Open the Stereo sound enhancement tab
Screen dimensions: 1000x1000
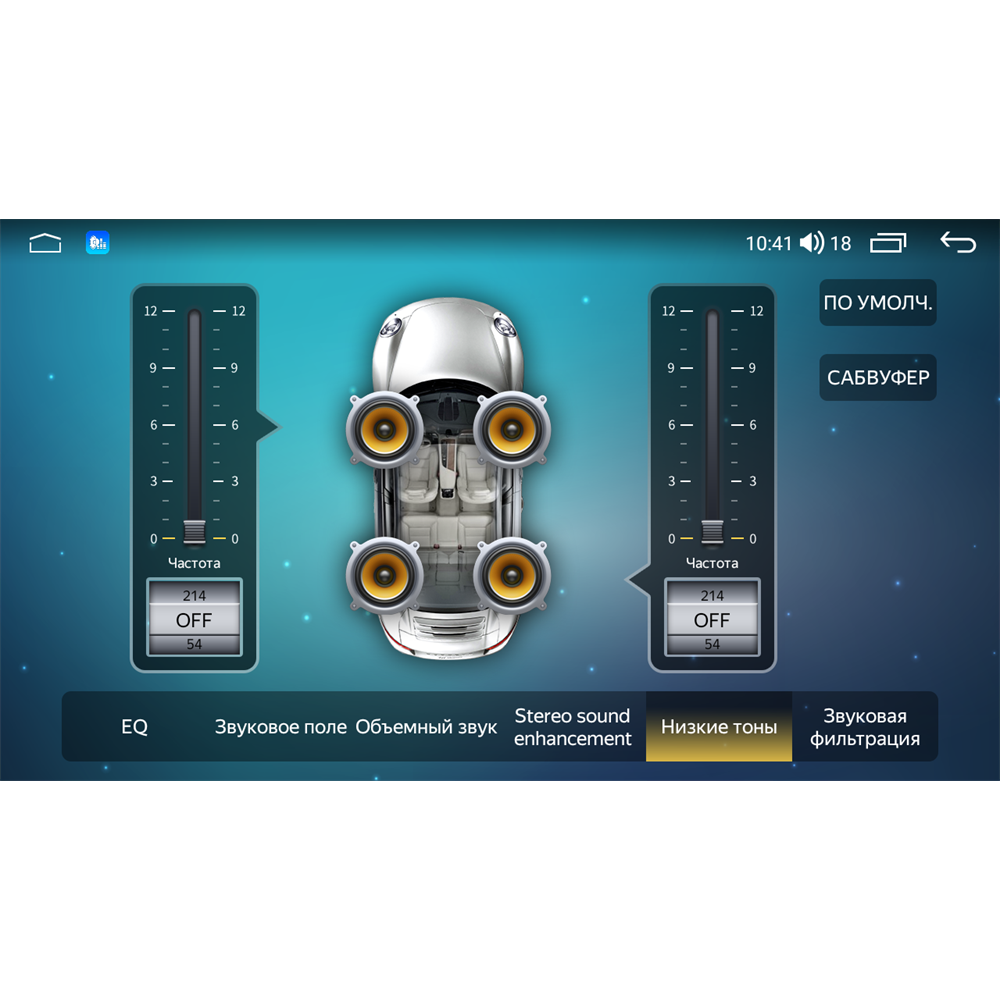point(573,726)
